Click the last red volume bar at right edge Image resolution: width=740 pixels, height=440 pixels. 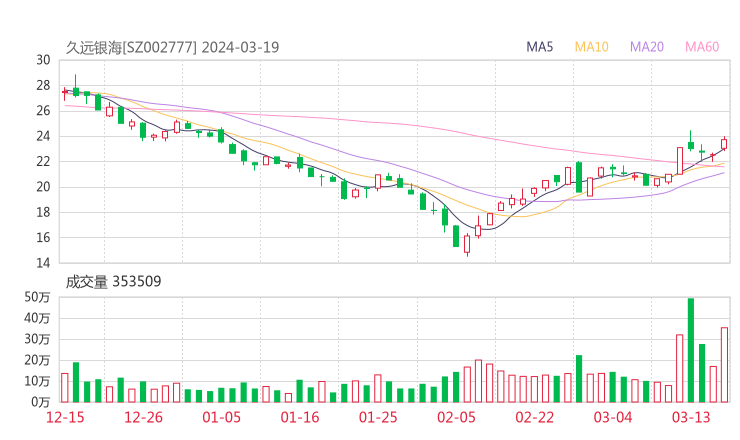tap(724, 365)
